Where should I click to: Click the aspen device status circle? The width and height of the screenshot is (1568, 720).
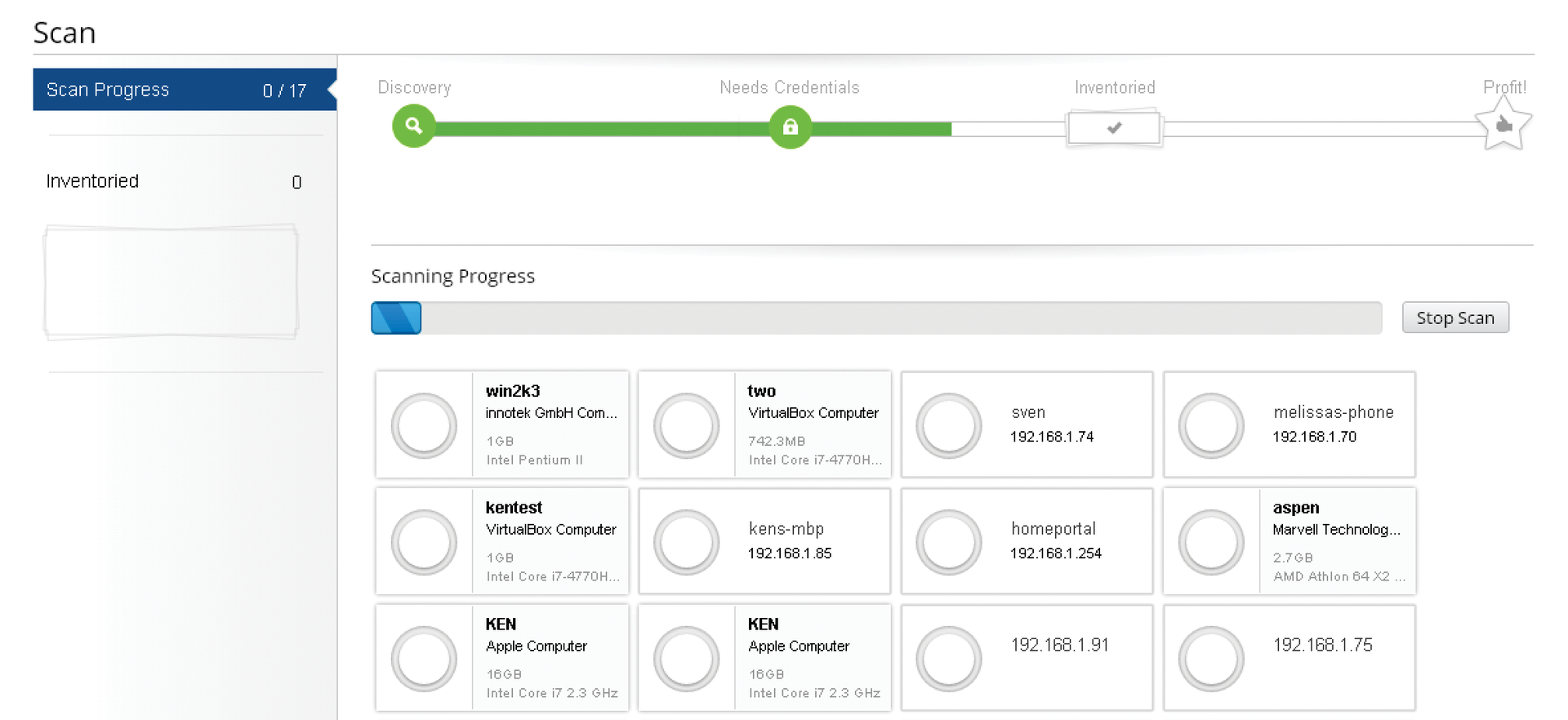[1210, 542]
